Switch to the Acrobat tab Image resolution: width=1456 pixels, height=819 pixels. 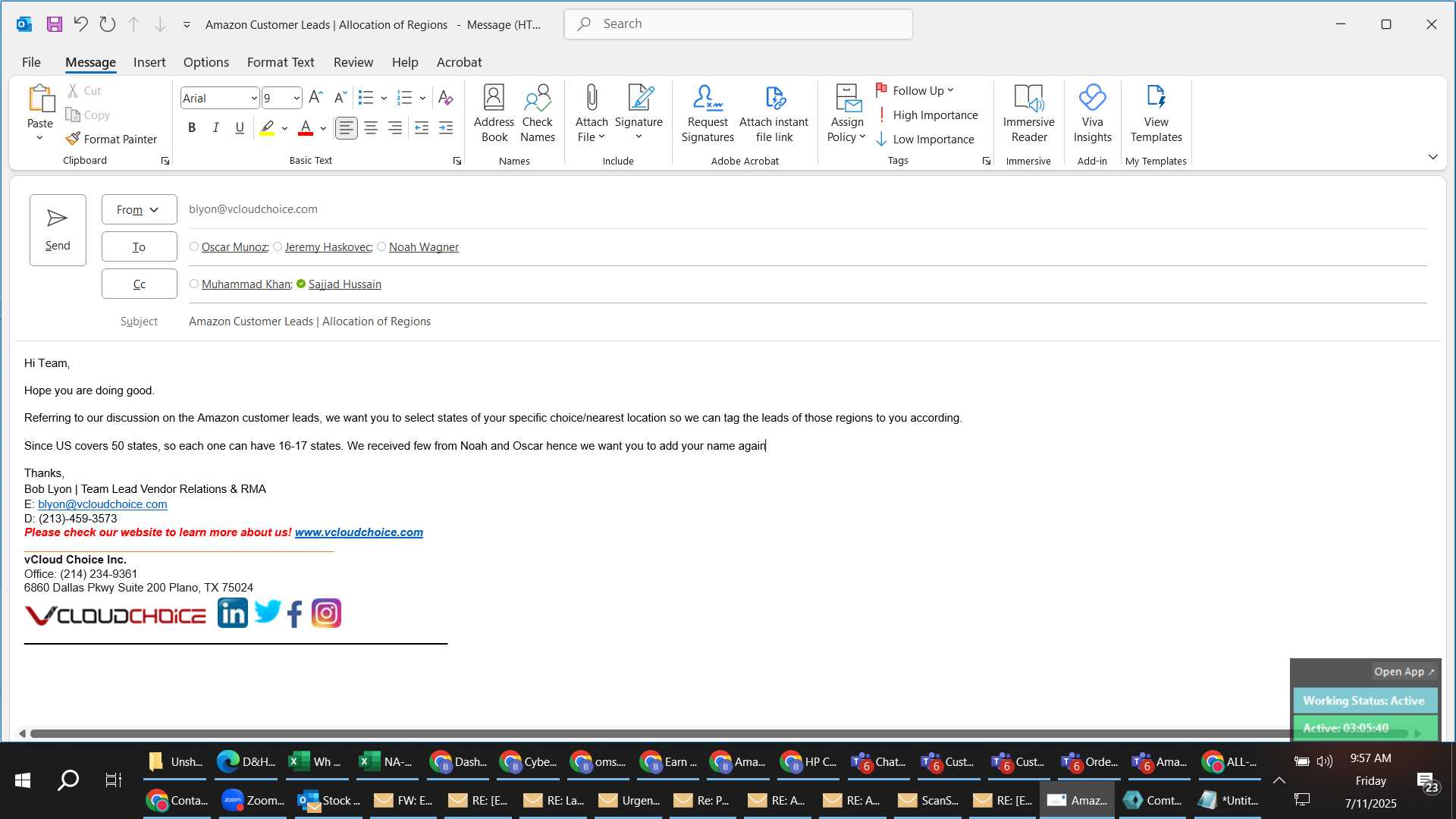click(x=459, y=62)
